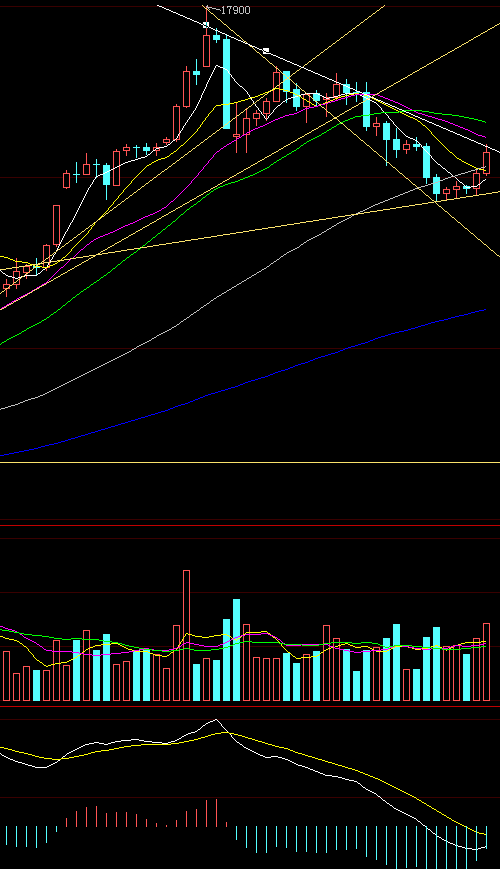Image resolution: width=500 pixels, height=869 pixels.
Task: Select the right end of the green moving average line
Action: pyautogui.click(x=483, y=121)
